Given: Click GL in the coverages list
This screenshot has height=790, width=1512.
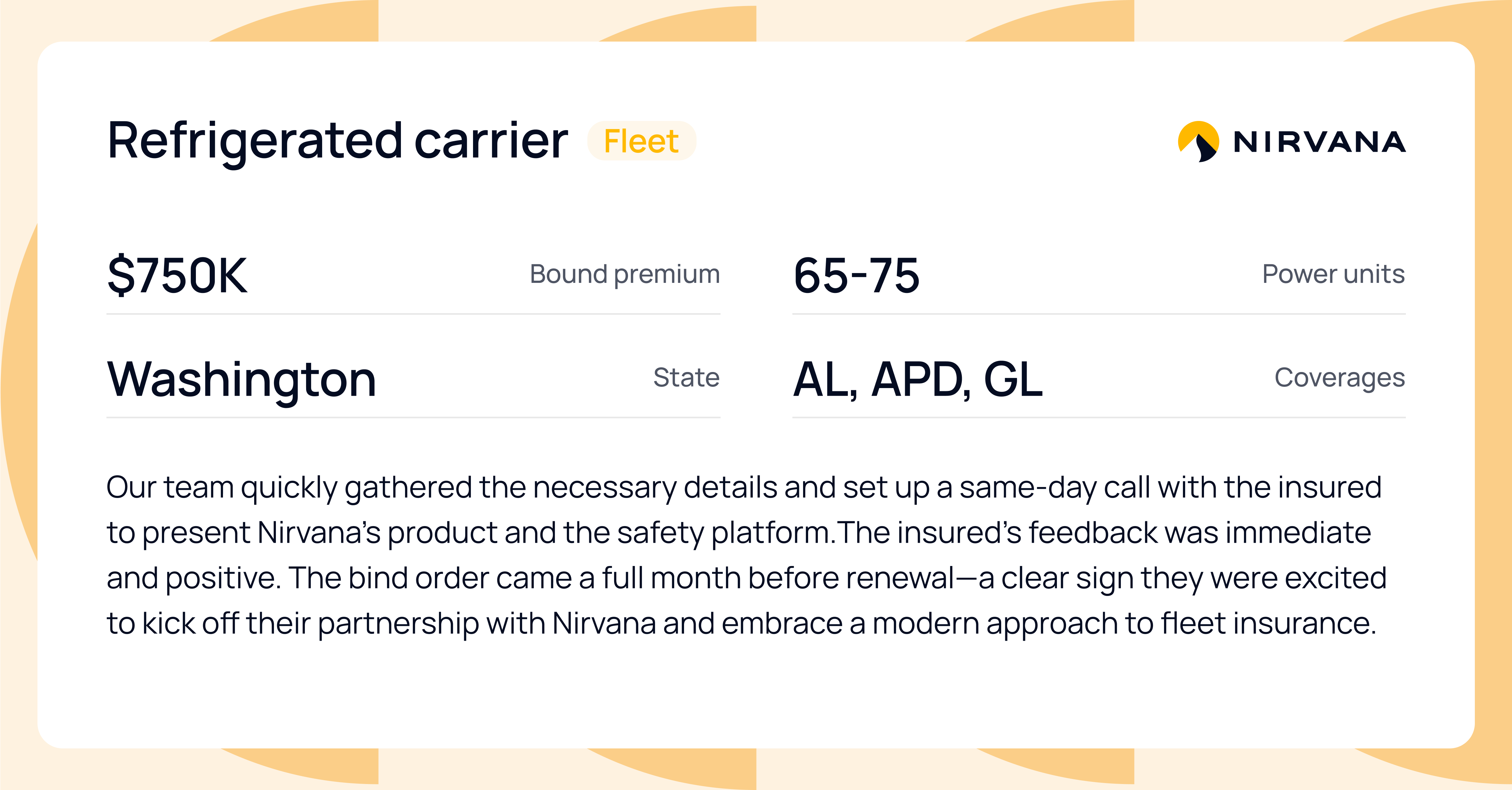Looking at the screenshot, I should (1013, 380).
